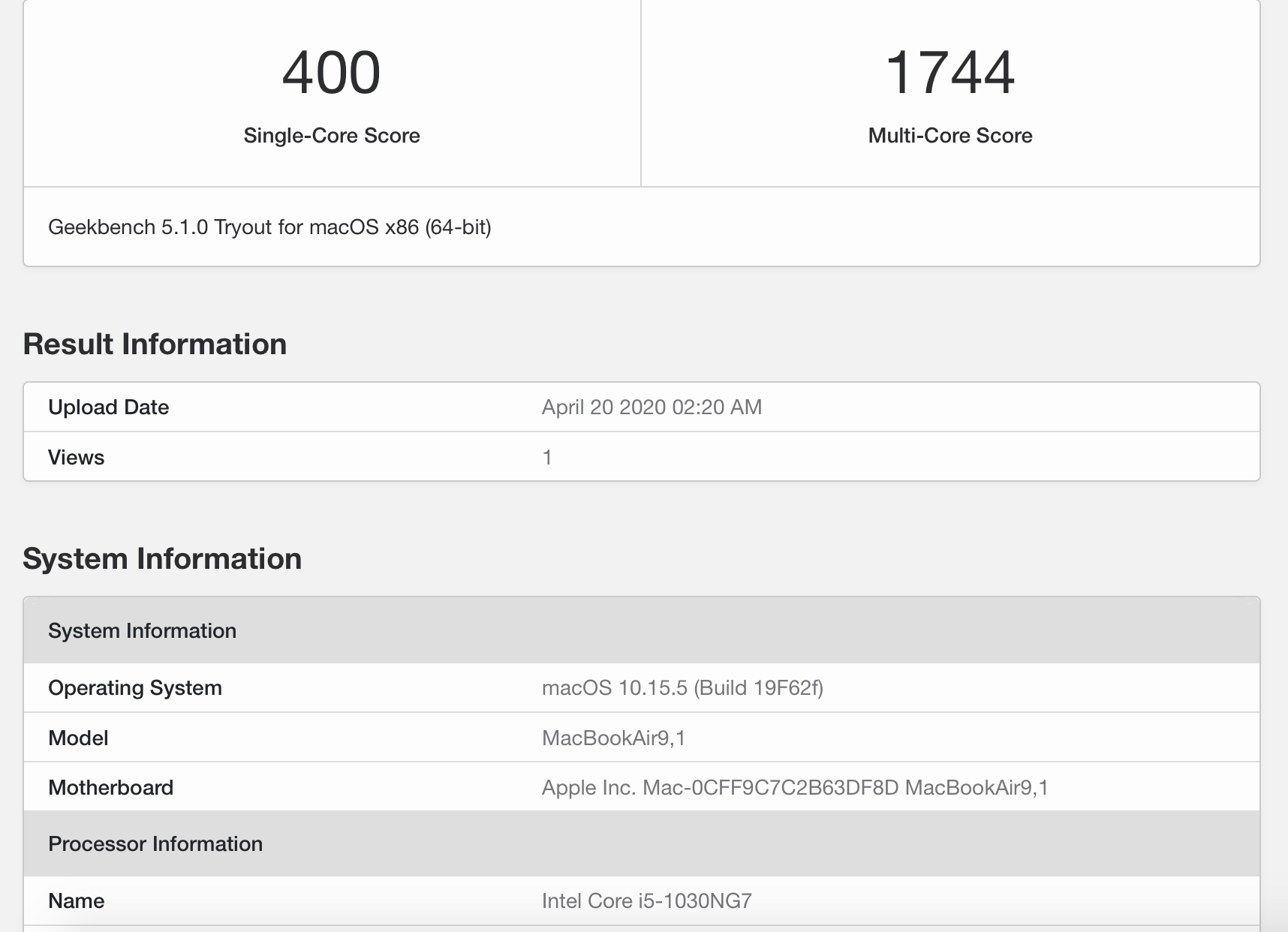Select the April 20 2020 02:20 AM value
This screenshot has height=932, width=1288.
click(x=652, y=407)
